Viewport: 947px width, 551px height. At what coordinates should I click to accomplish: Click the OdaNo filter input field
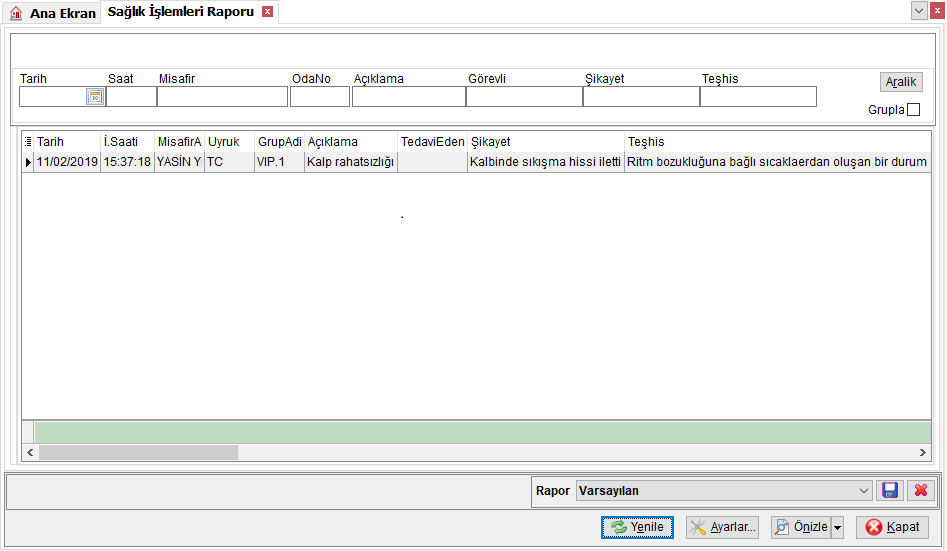point(320,97)
